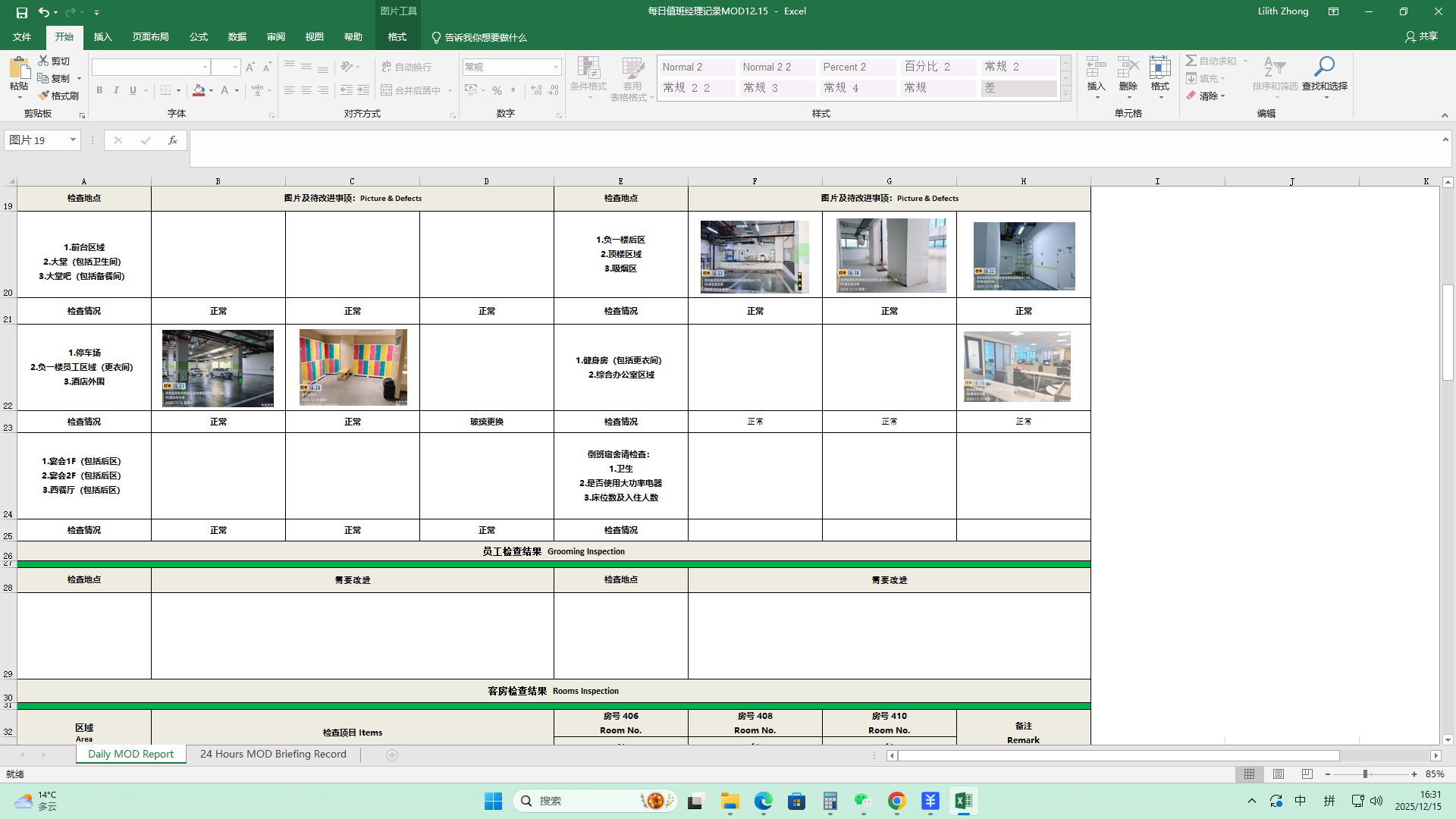Open the 插入 ribbon tab

click(x=102, y=37)
